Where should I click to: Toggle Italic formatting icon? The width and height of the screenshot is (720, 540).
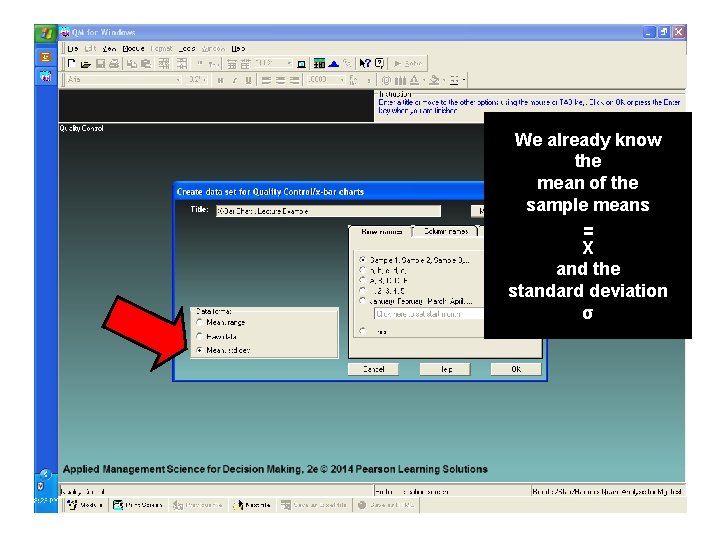click(234, 80)
